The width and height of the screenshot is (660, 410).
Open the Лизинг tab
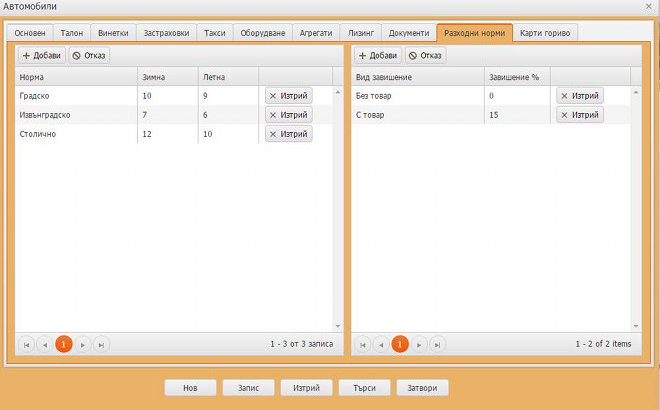360,33
